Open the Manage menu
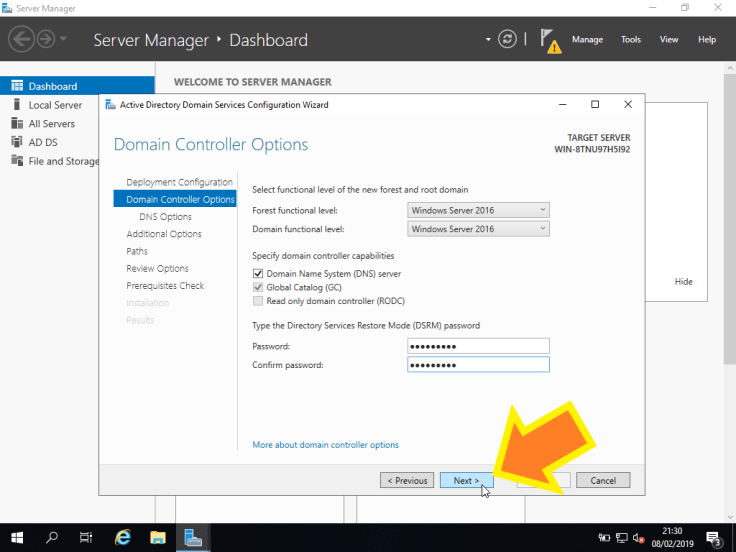The image size is (736, 552). pyautogui.click(x=587, y=40)
